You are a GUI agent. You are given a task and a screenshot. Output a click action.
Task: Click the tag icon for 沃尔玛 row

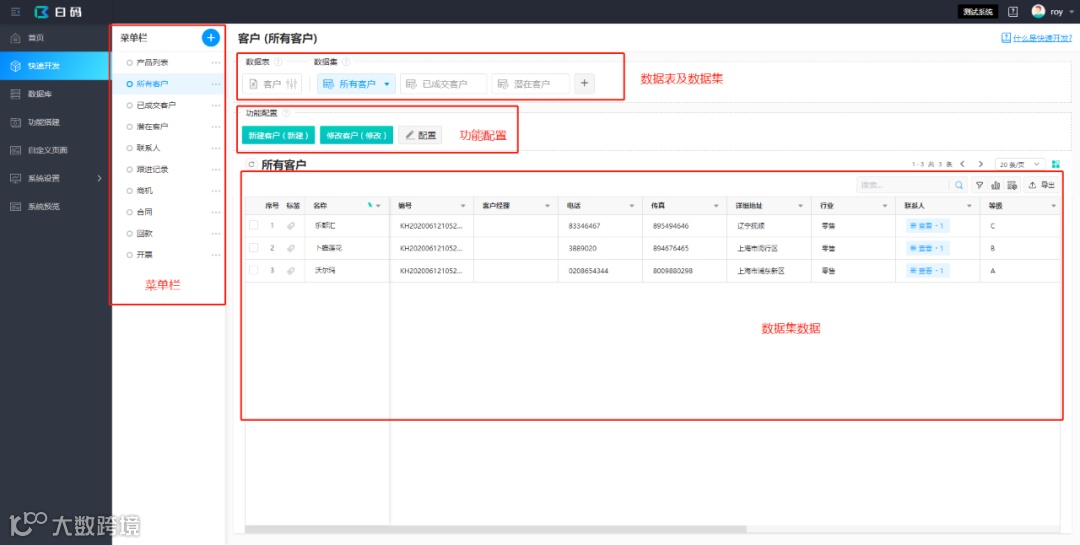(x=291, y=271)
